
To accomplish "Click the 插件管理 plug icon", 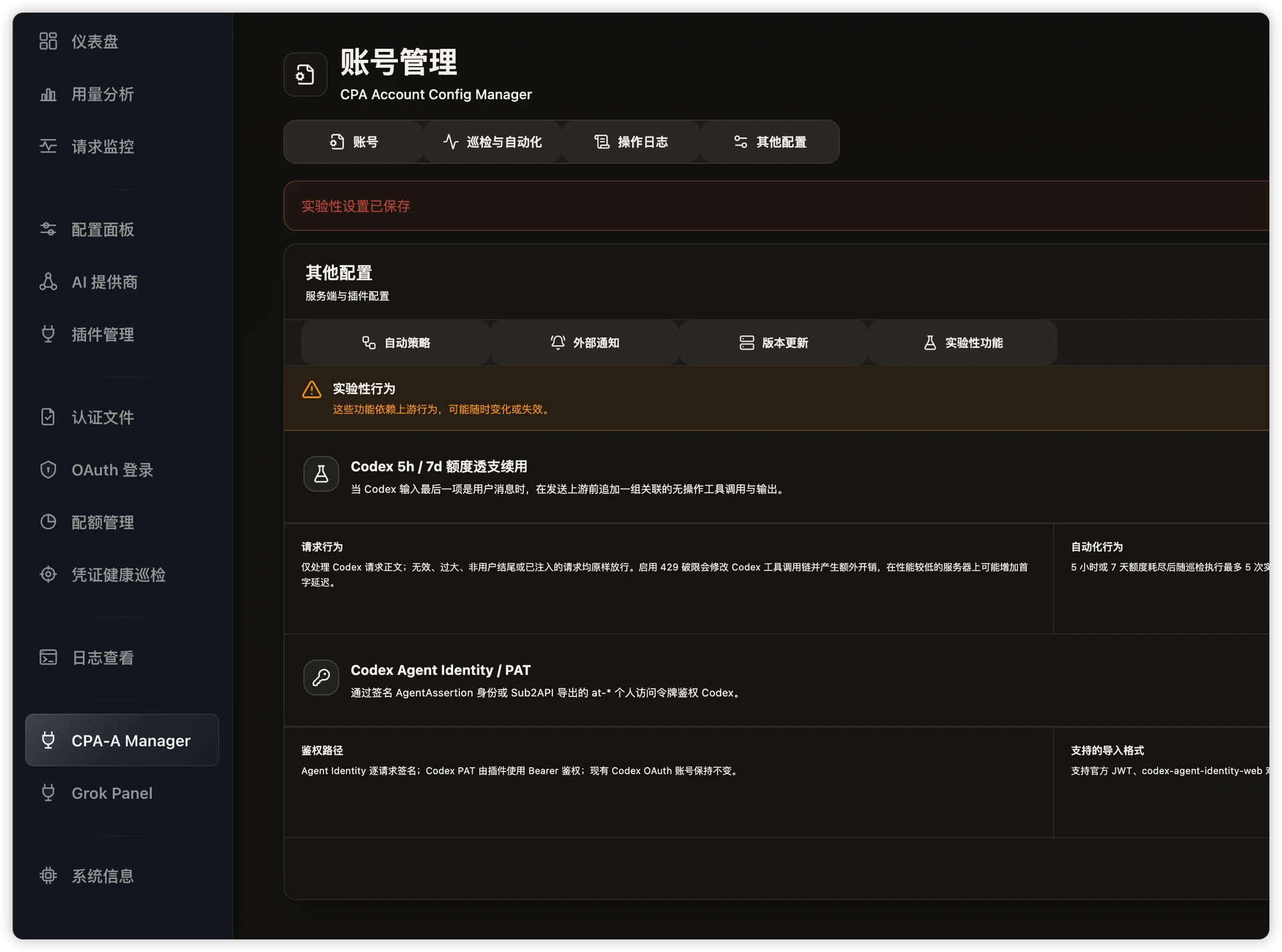I will pos(48,334).
